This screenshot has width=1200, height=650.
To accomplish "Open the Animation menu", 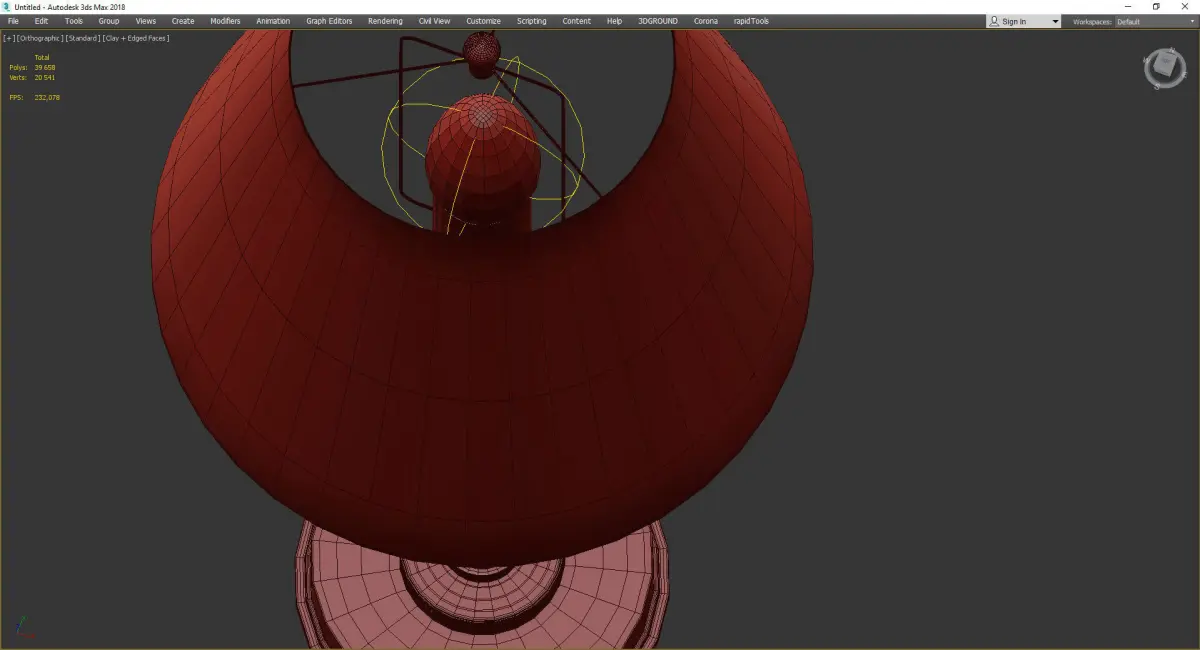I will coord(273,21).
